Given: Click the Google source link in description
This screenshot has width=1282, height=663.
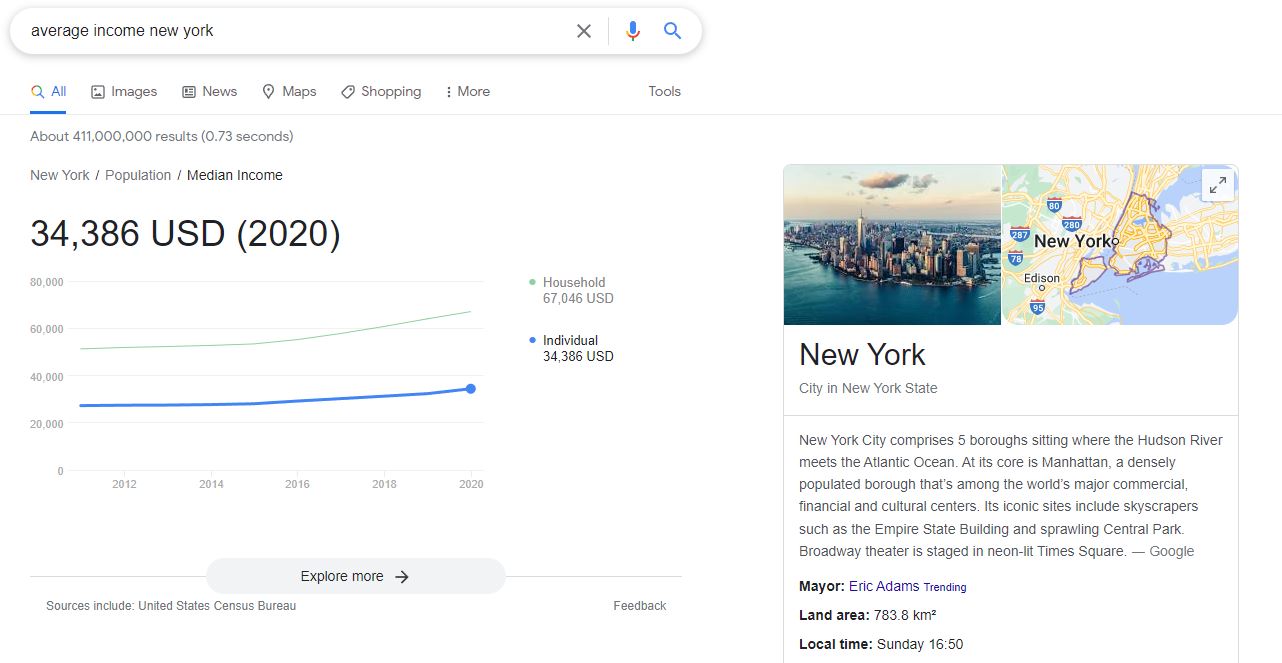Looking at the screenshot, I should click(1172, 551).
